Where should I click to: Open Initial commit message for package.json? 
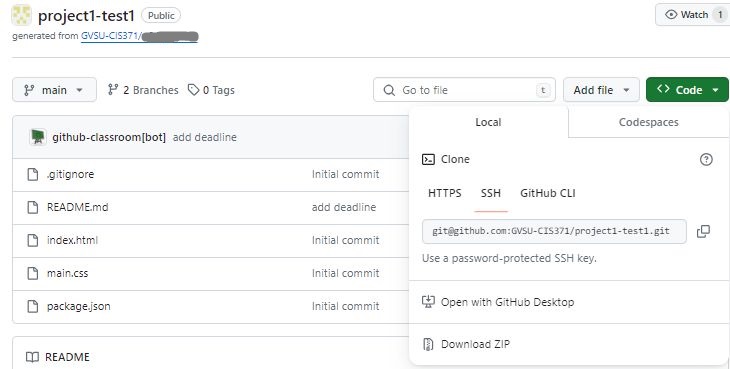click(345, 307)
